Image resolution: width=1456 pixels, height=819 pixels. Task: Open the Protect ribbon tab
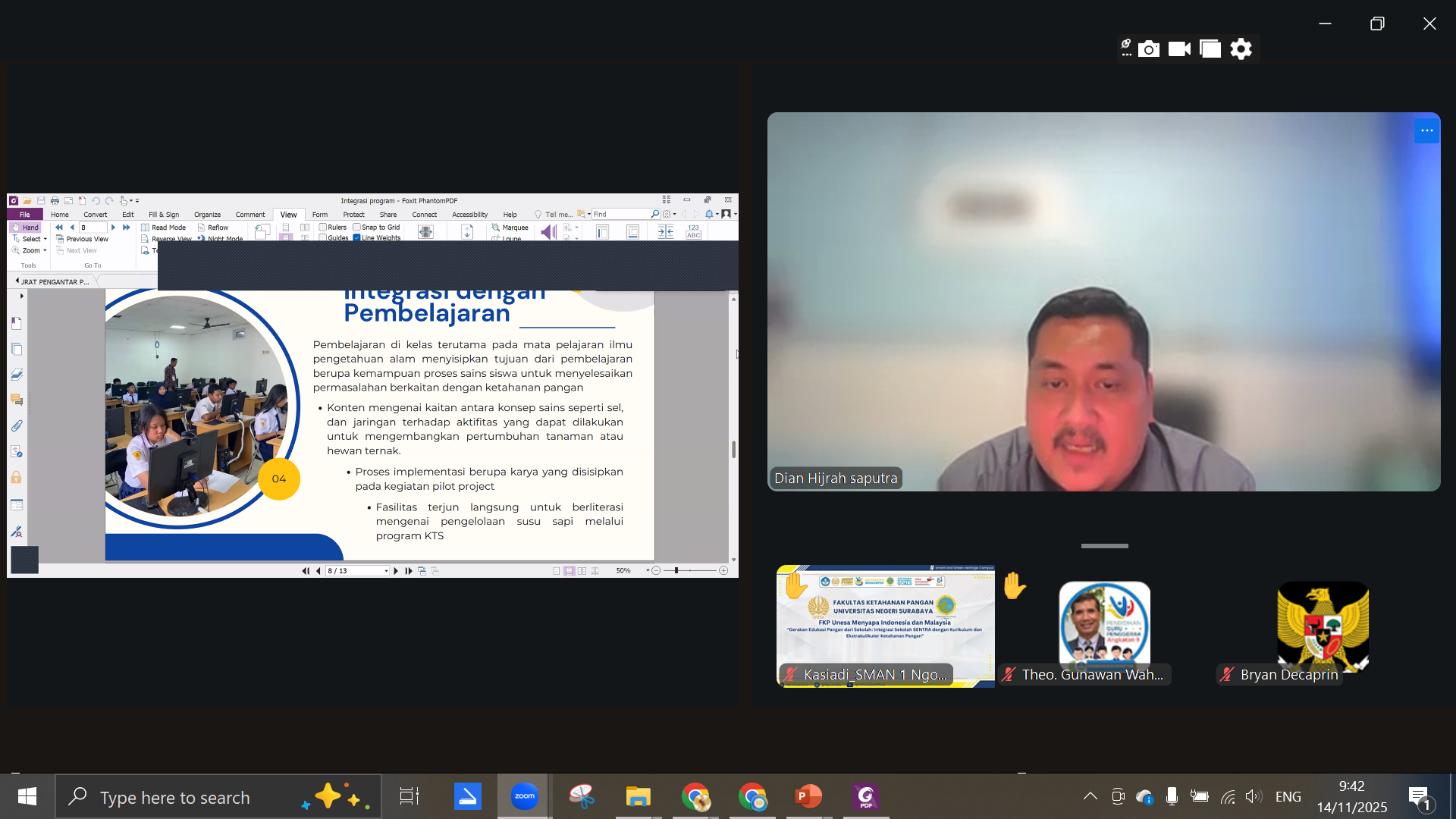coord(353,215)
